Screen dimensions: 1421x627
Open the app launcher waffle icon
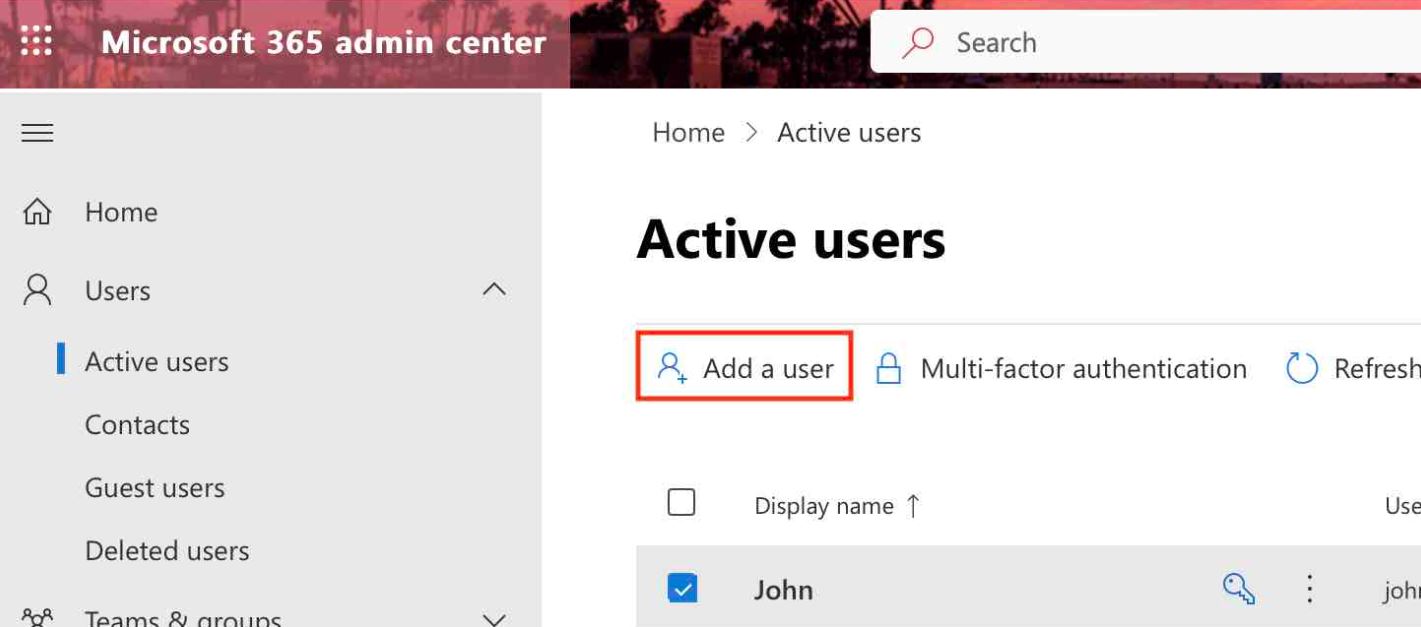pyautogui.click(x=37, y=42)
